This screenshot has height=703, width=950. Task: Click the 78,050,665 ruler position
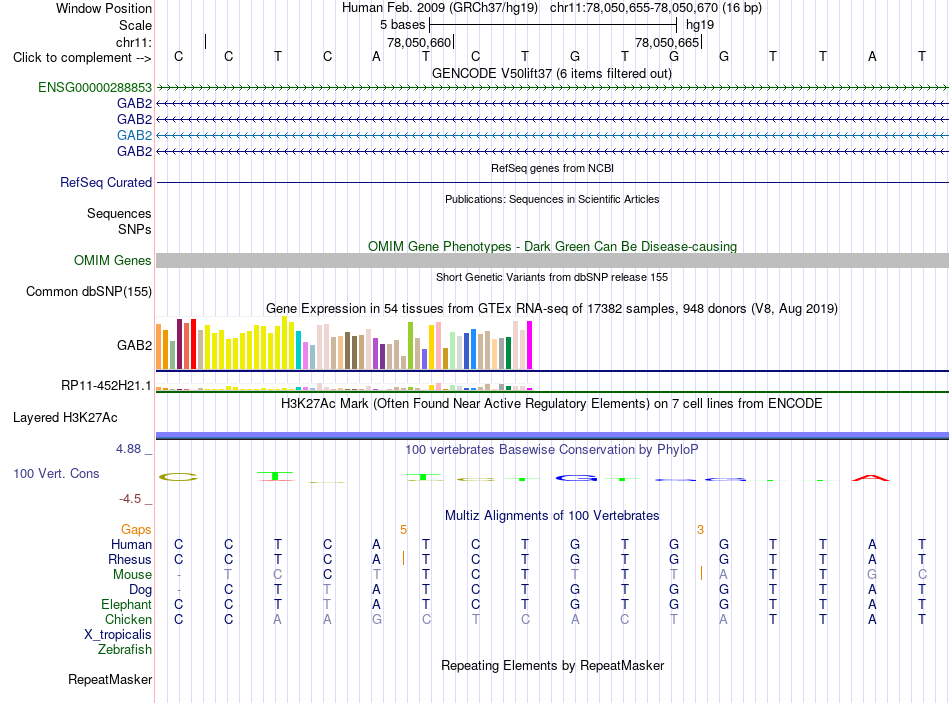[x=667, y=42]
